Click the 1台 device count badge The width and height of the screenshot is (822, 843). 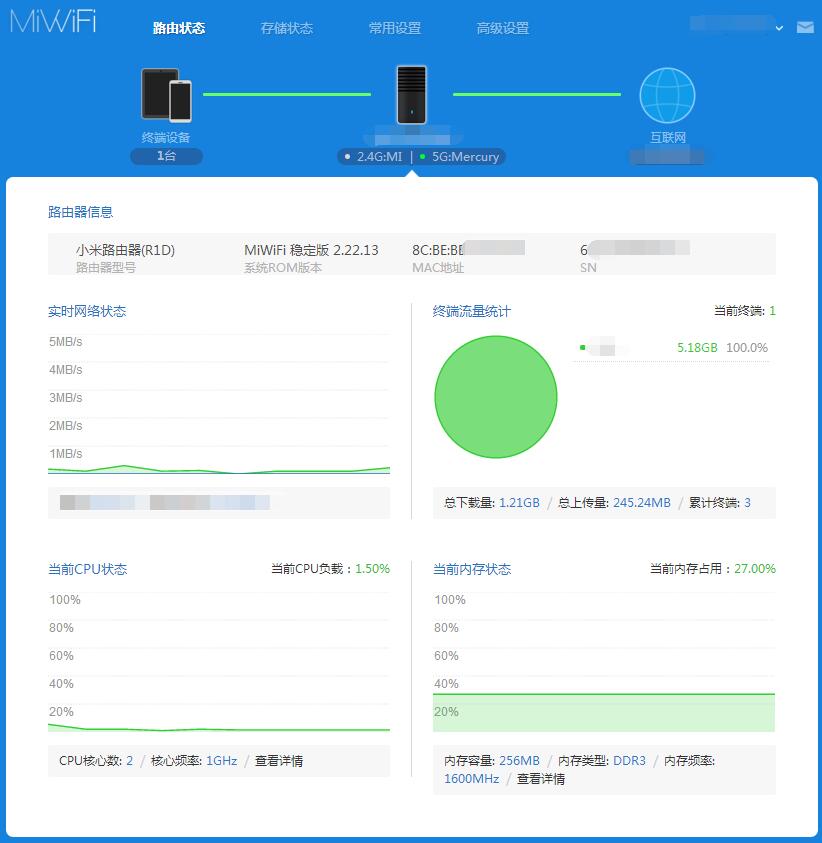[167, 156]
